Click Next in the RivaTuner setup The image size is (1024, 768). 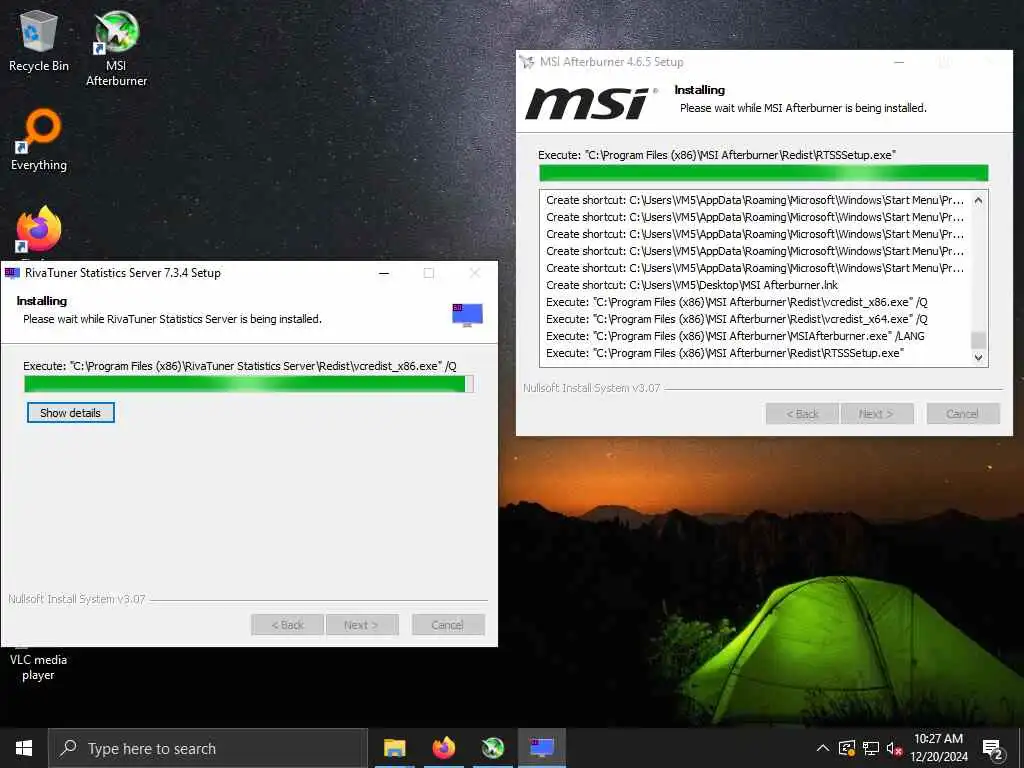coord(361,625)
